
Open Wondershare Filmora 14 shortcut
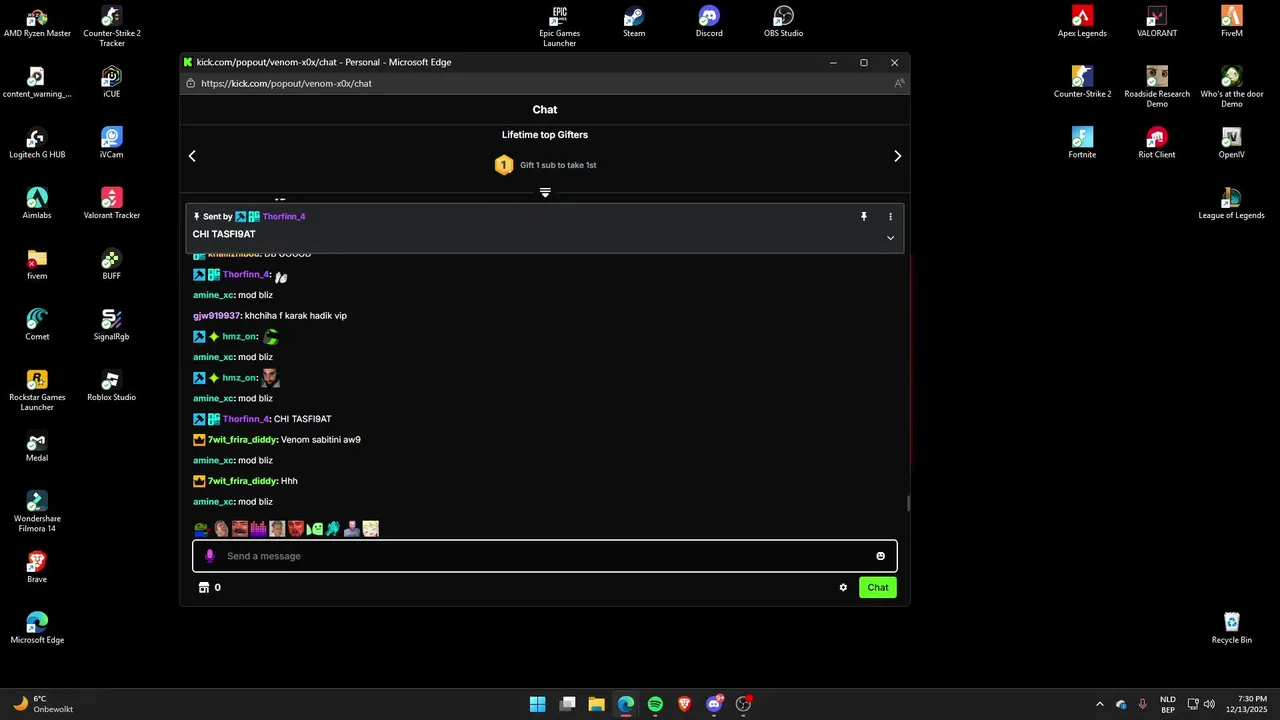tap(37, 512)
